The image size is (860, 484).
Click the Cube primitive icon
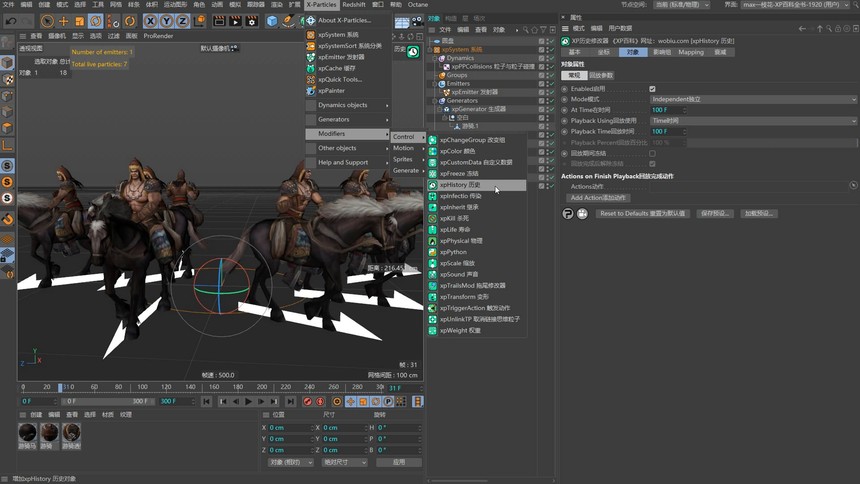(272, 21)
